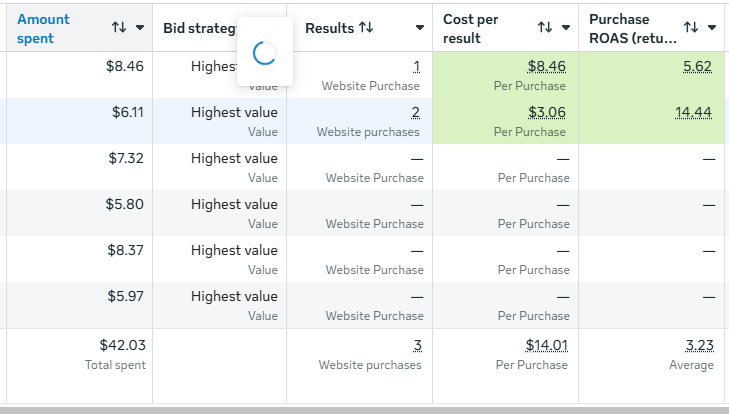Click the 3.23 average ROAS total

click(x=700, y=345)
